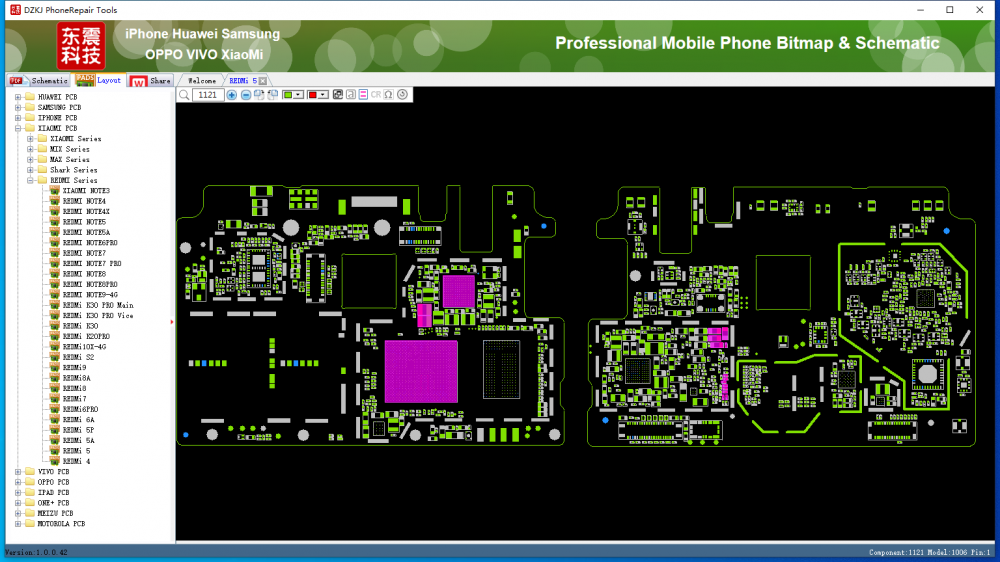Click the rotate board counter-clockwise icon

[x=273, y=95]
